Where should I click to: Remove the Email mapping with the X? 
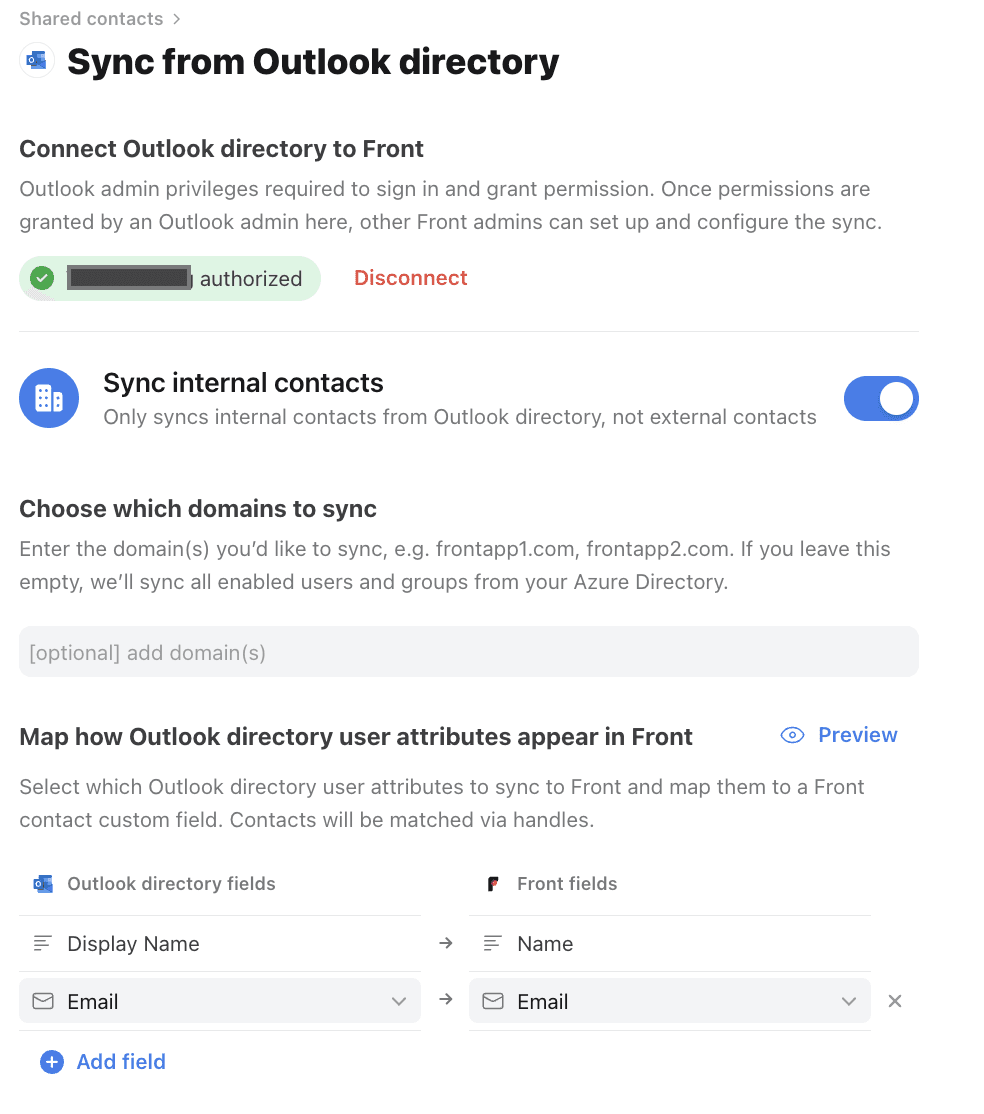(x=894, y=1001)
